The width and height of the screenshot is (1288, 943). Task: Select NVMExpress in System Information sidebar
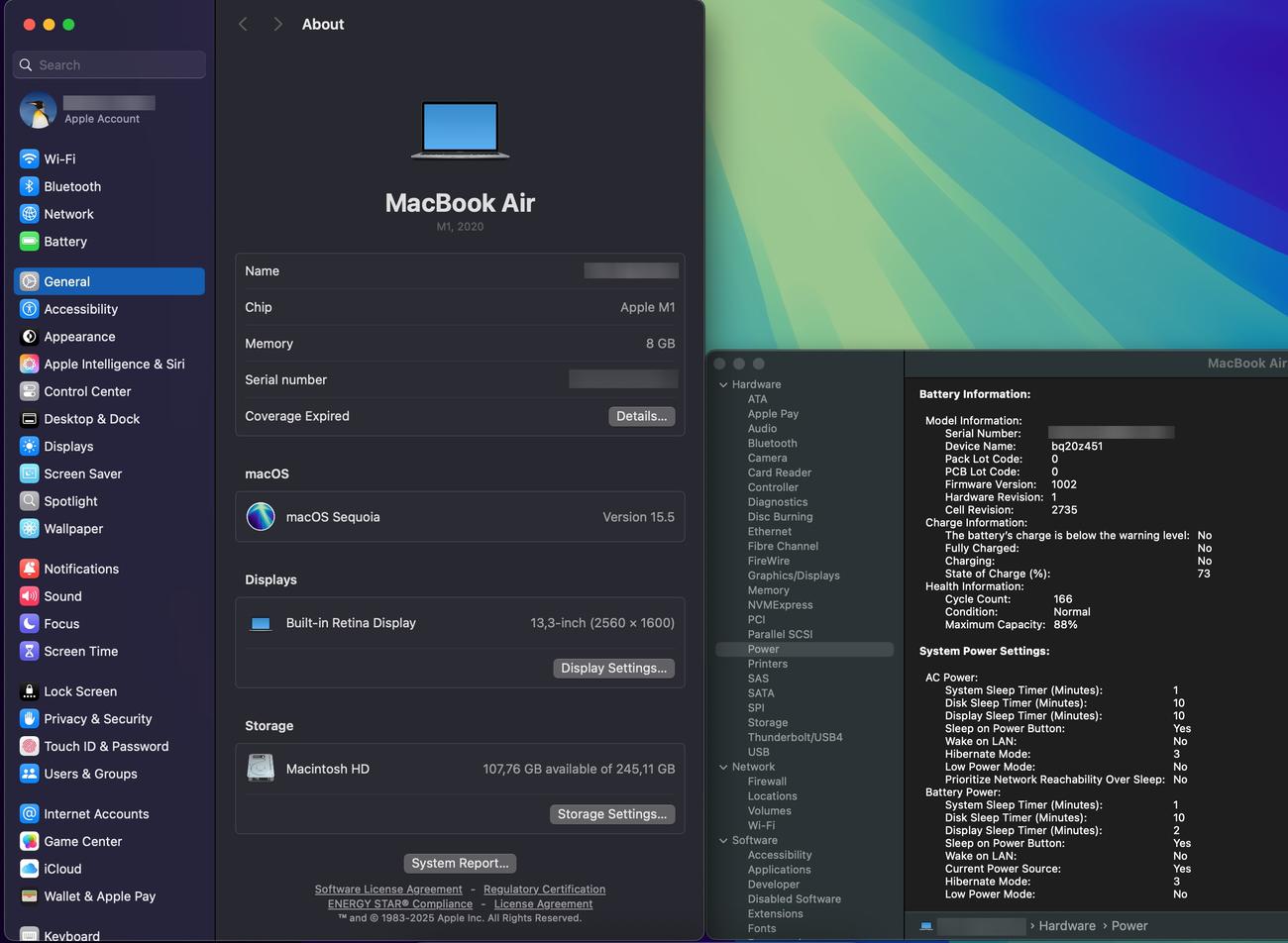[x=780, y=605]
